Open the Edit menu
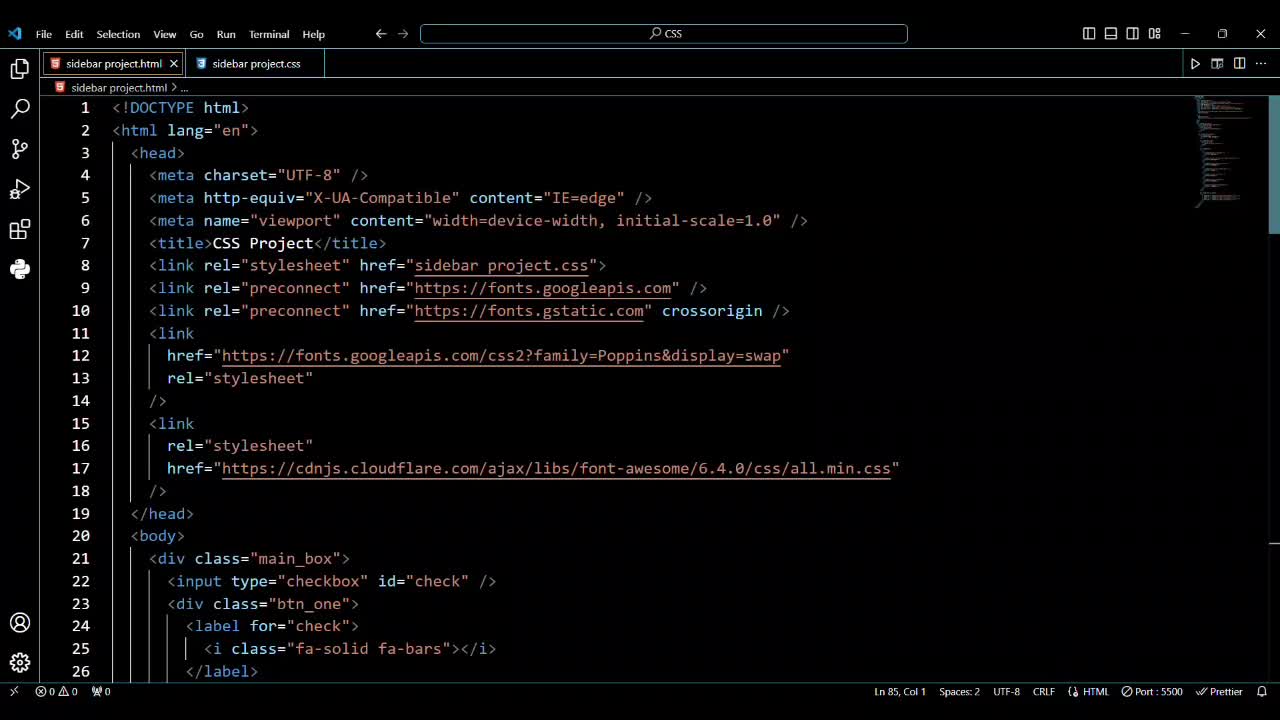The height and width of the screenshot is (720, 1280). coord(74,34)
